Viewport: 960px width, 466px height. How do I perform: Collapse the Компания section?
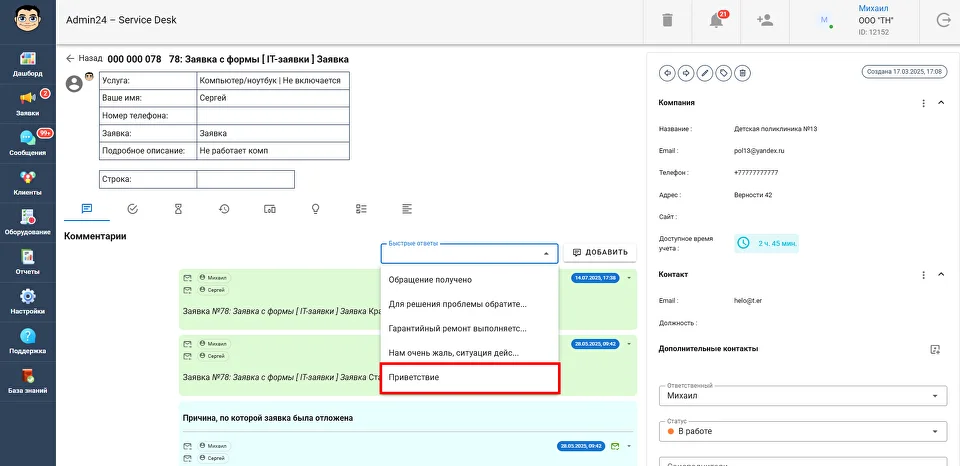tap(941, 103)
